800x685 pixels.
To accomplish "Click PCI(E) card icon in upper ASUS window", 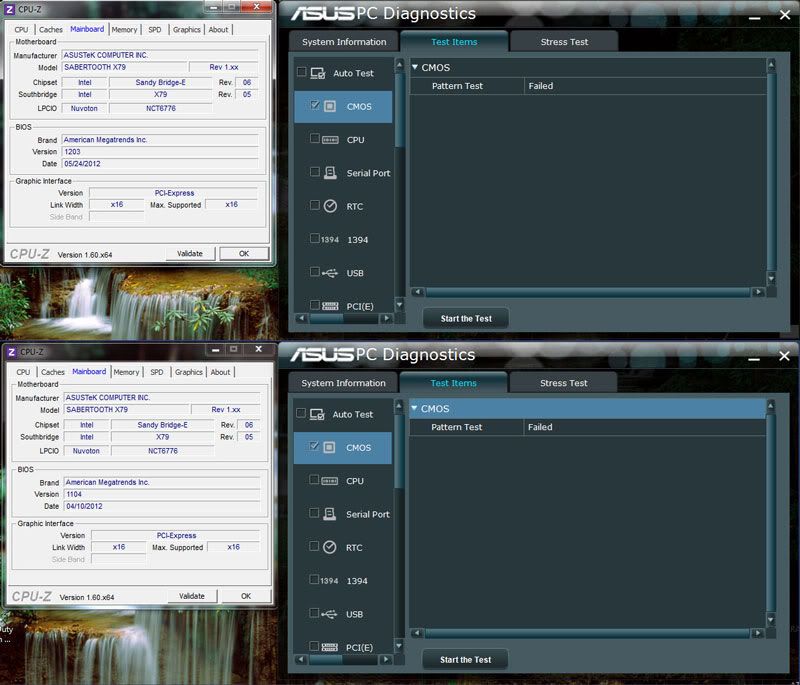I will 330,306.
